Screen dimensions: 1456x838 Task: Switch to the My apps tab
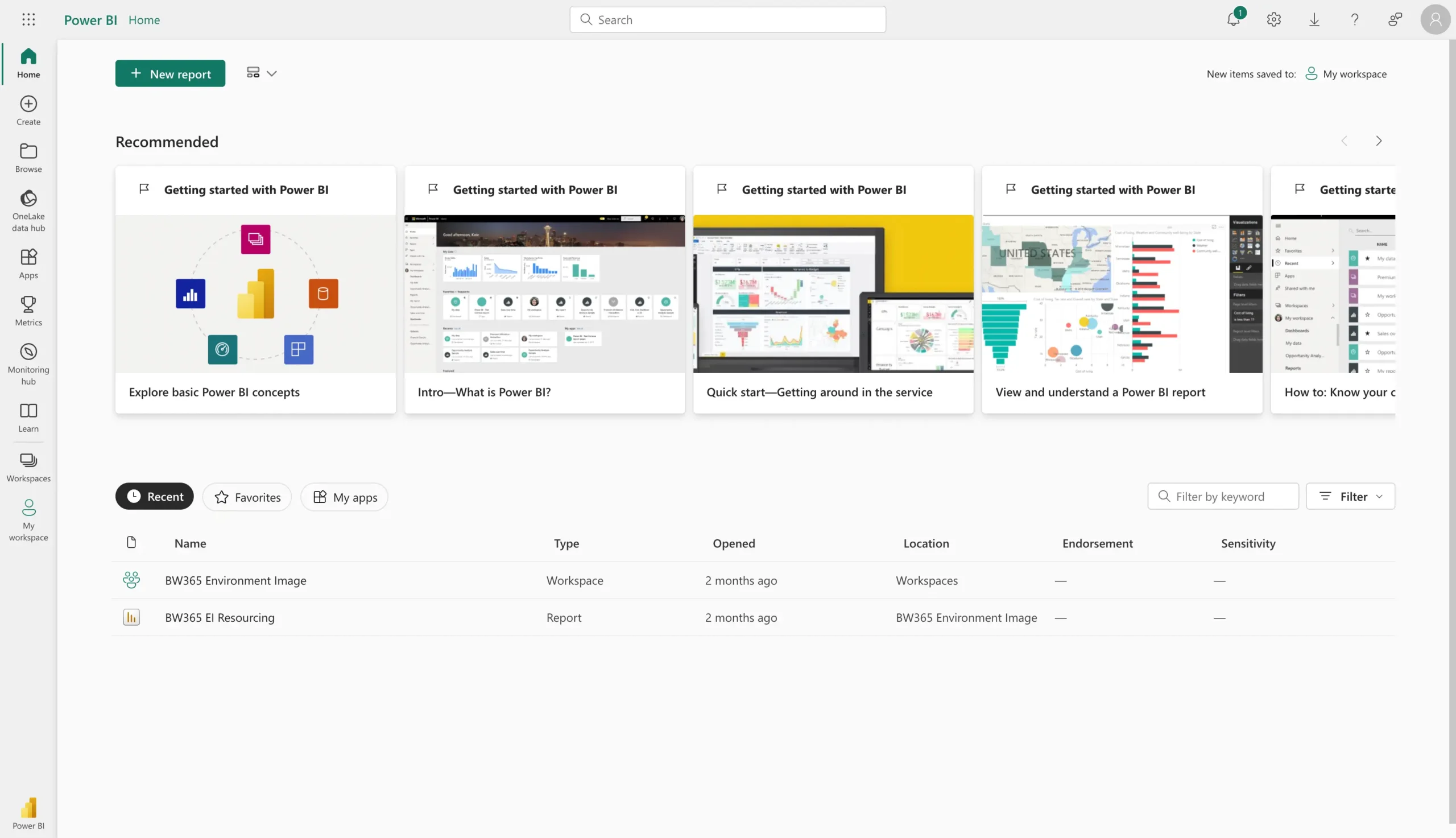(x=344, y=497)
